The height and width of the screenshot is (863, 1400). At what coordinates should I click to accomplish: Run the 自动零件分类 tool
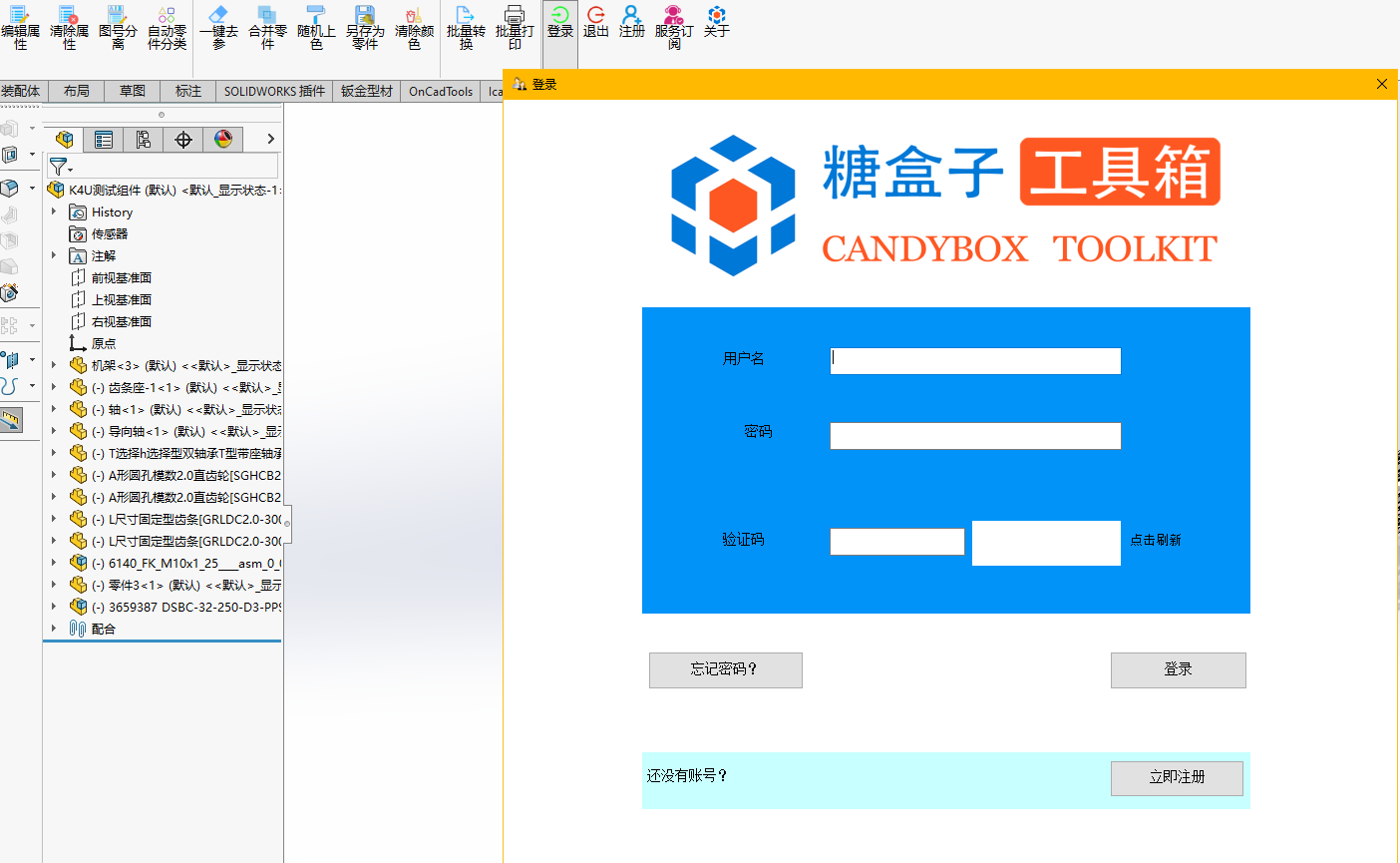click(x=167, y=27)
